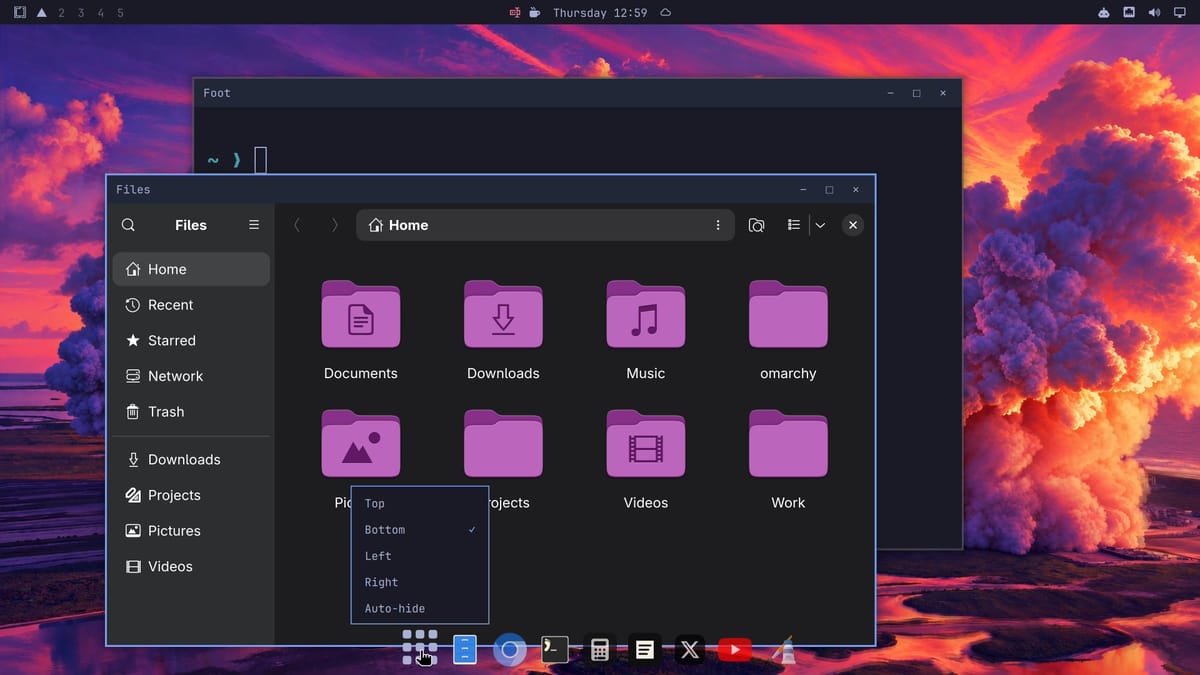Choose Left in dock position menu
Viewport: 1200px width, 675px height.
pyautogui.click(x=420, y=556)
